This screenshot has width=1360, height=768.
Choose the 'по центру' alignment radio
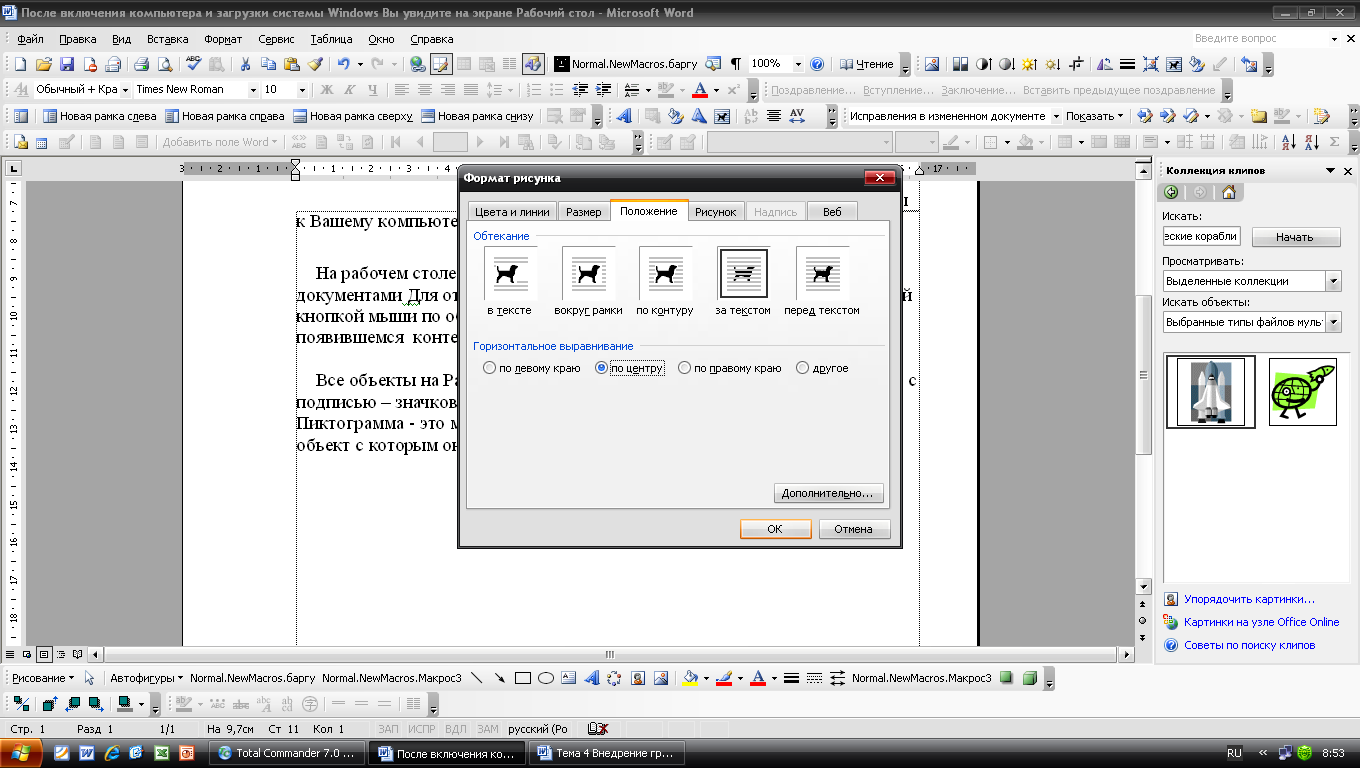601,368
